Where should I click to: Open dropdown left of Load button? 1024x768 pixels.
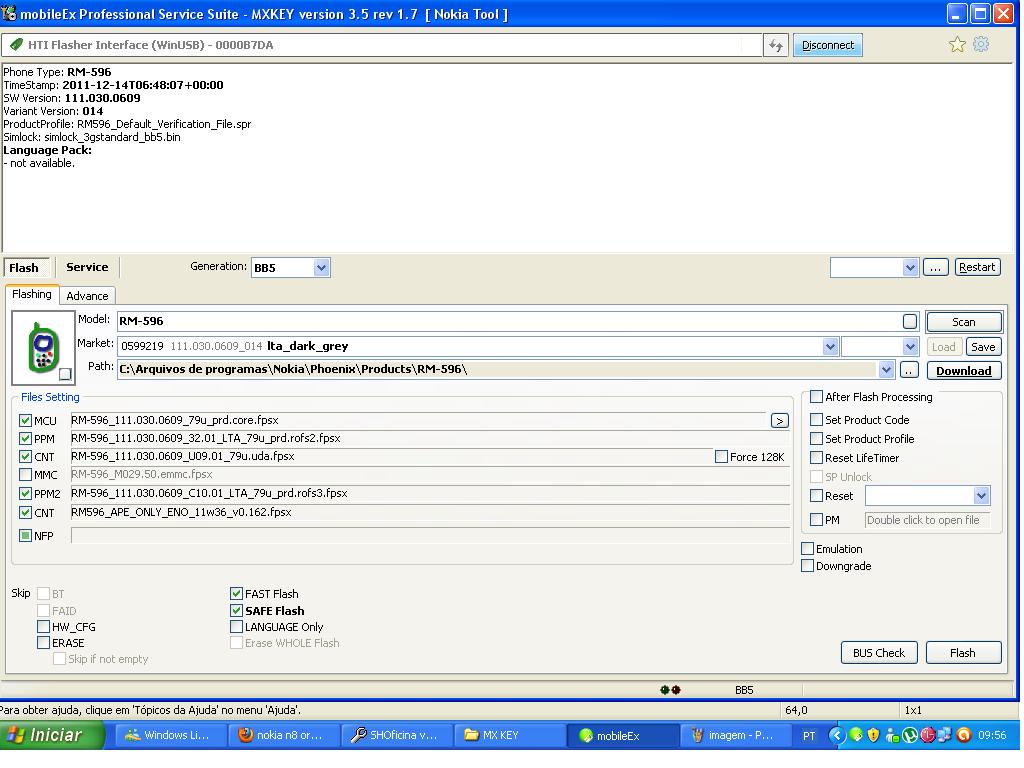point(910,346)
